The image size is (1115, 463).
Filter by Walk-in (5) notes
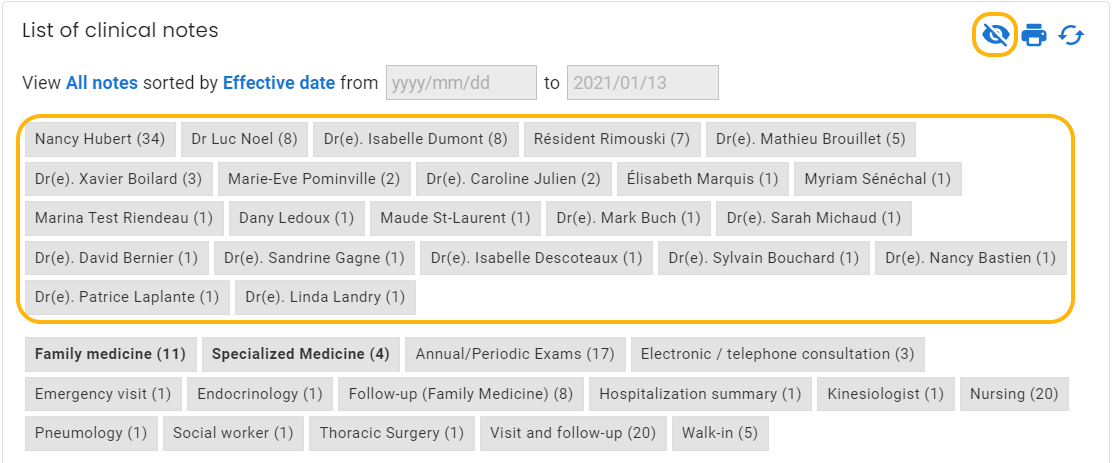click(x=720, y=433)
